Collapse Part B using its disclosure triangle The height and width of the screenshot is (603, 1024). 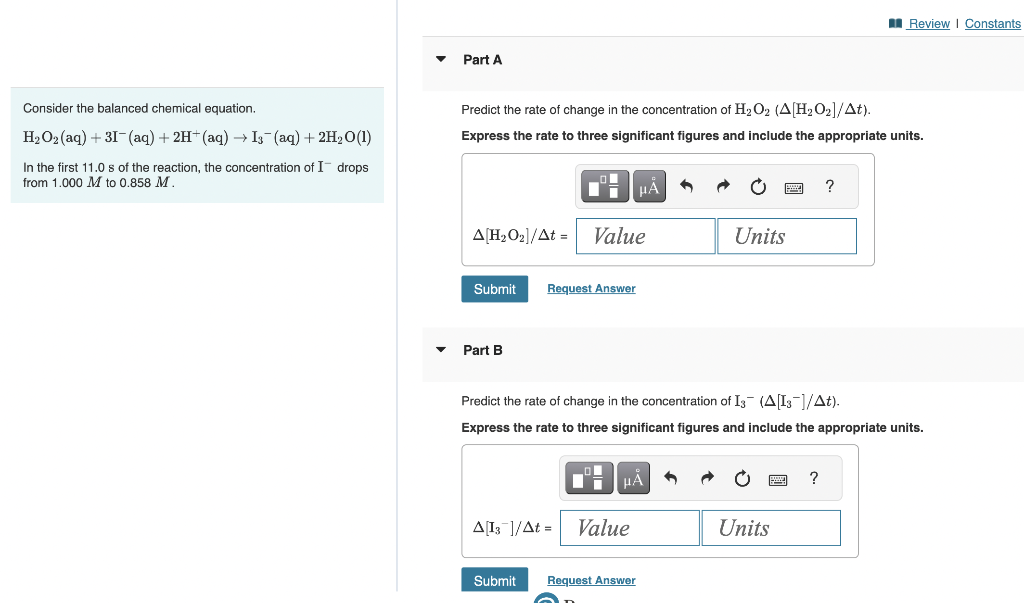441,351
